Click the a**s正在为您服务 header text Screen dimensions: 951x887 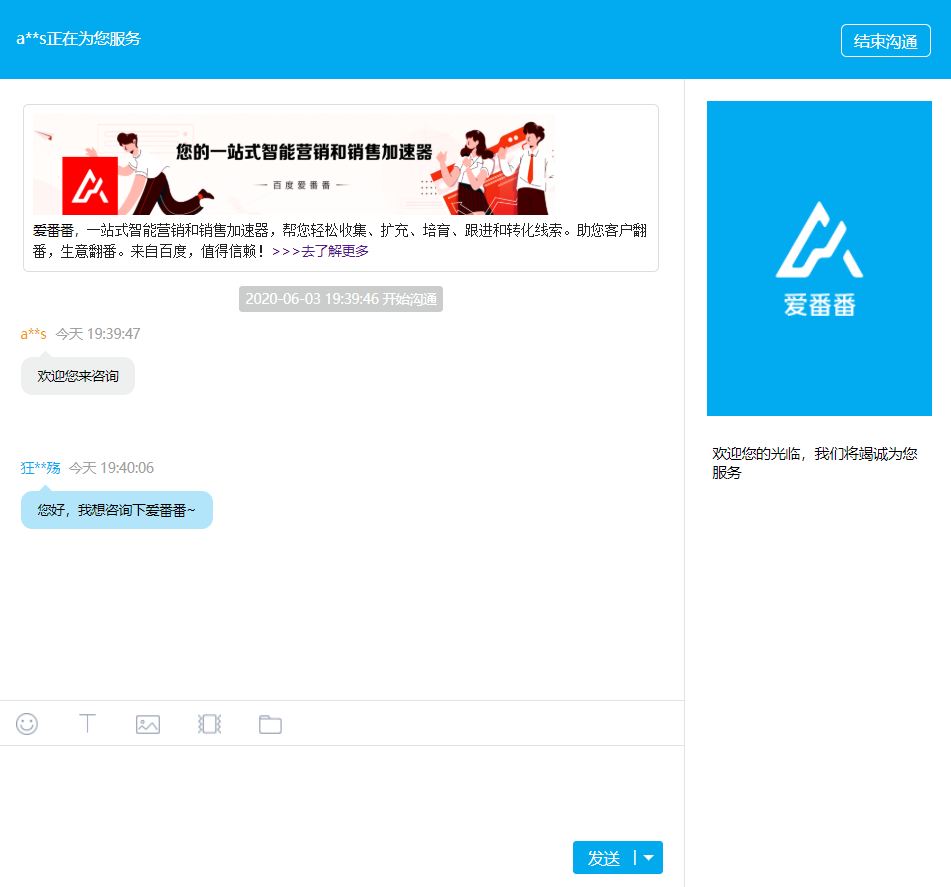click(x=79, y=38)
